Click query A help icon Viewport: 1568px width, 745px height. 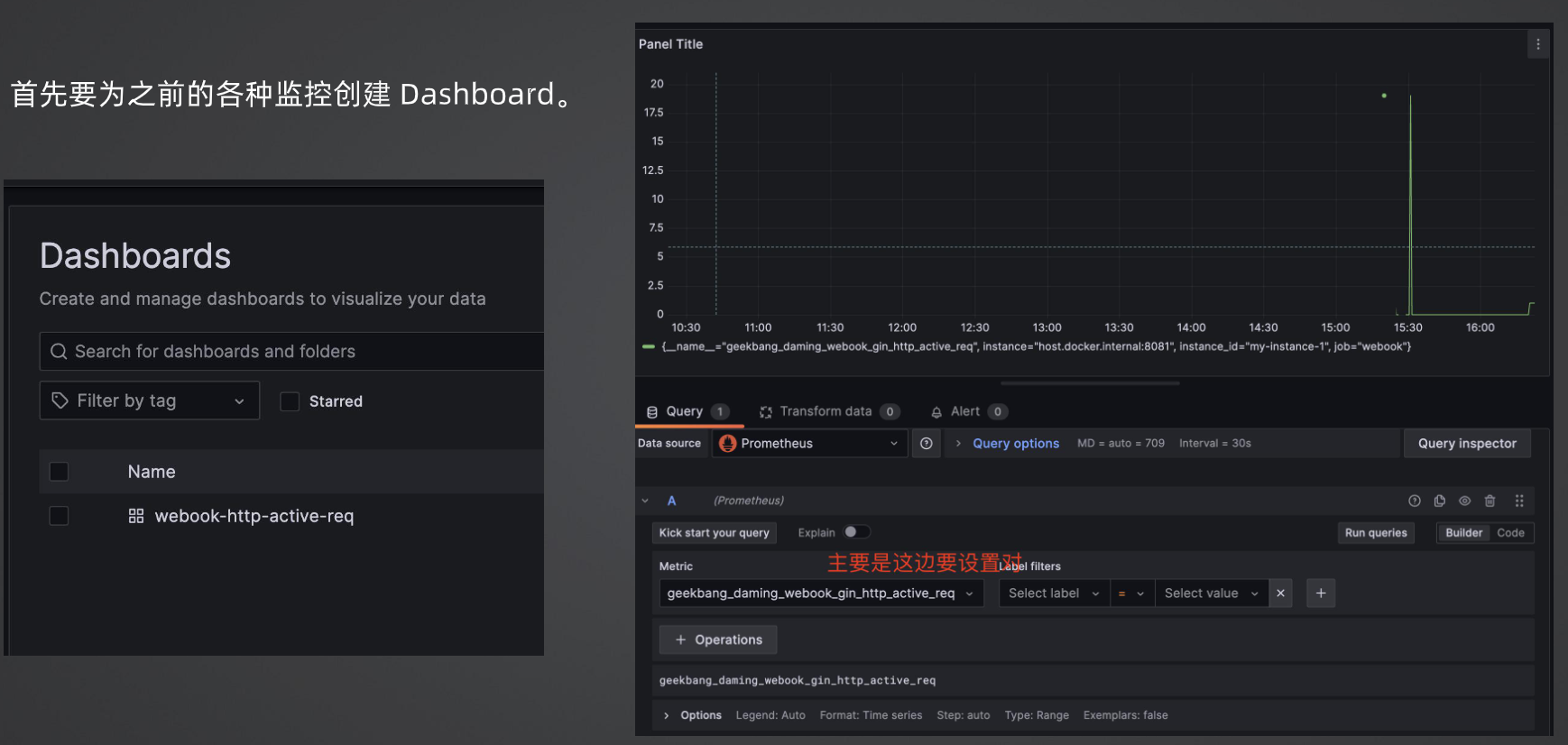click(1415, 501)
